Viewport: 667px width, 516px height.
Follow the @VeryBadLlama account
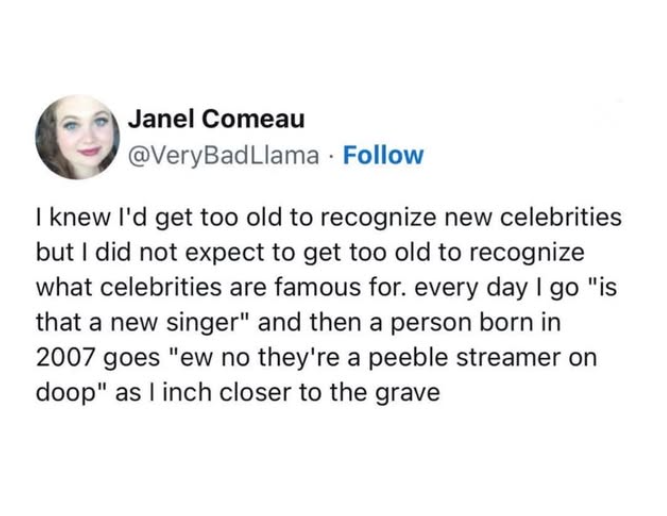pyautogui.click(x=382, y=156)
